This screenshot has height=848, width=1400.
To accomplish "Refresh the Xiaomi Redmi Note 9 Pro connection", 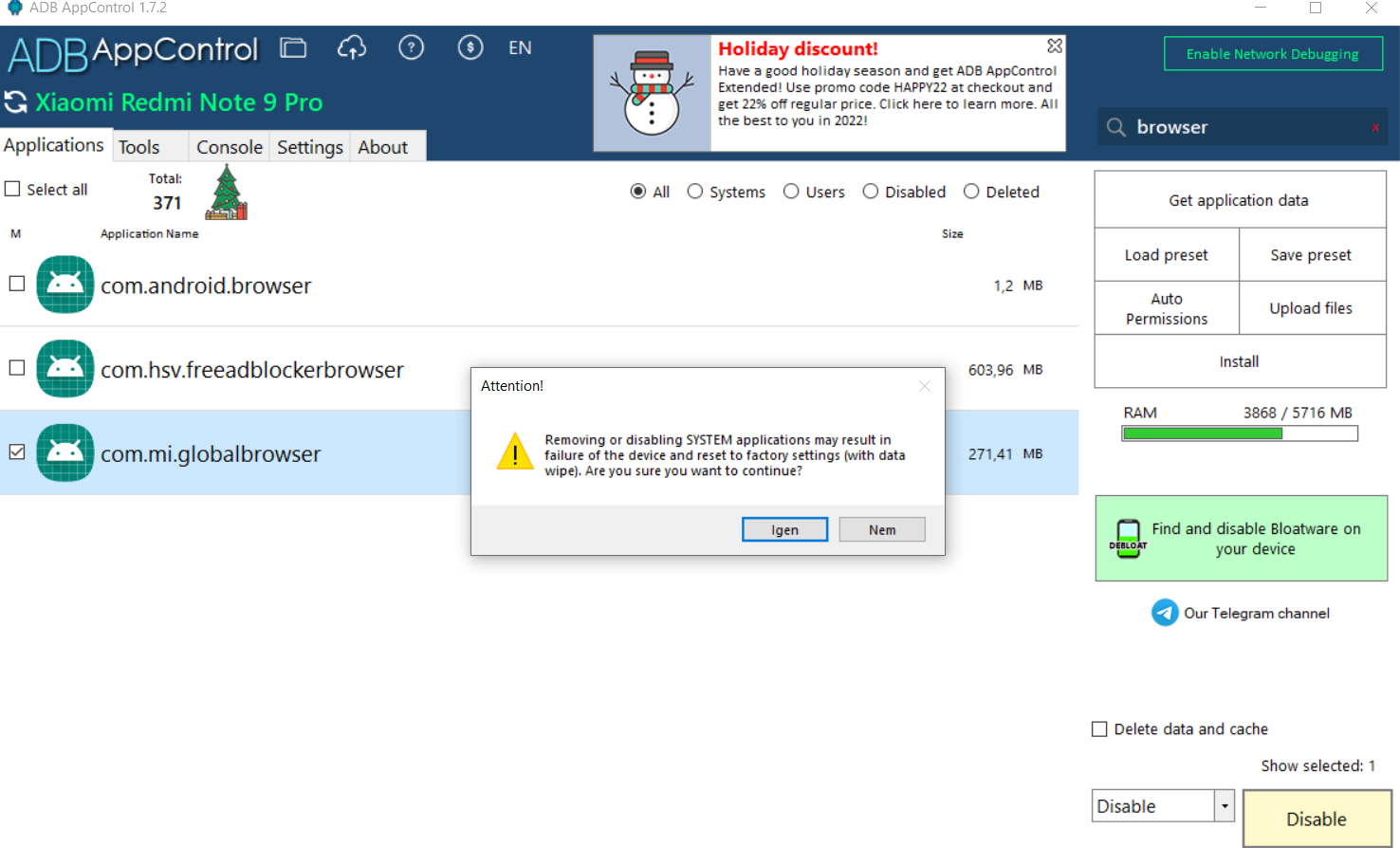I will 15,101.
